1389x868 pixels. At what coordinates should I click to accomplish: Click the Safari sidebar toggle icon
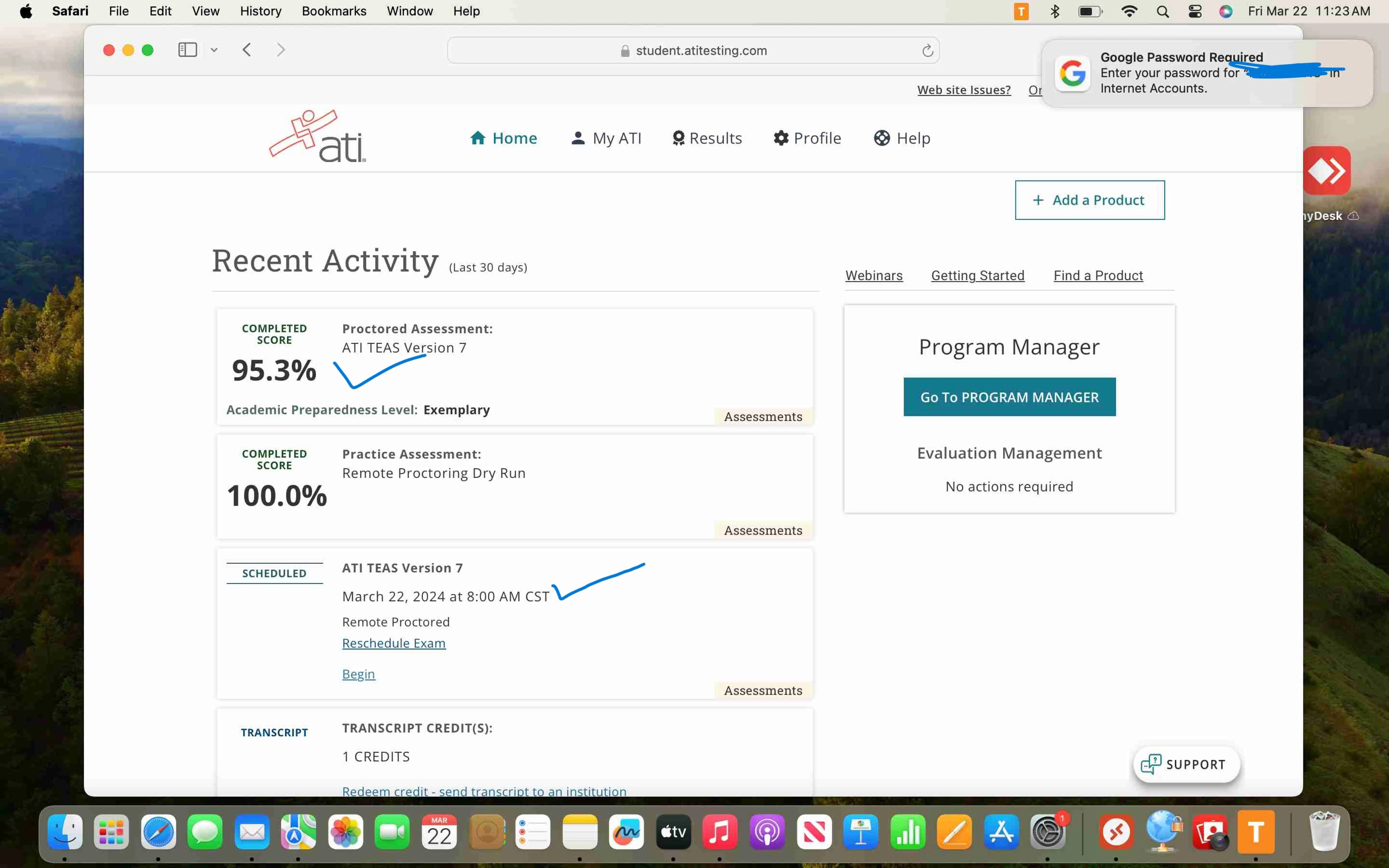point(187,50)
